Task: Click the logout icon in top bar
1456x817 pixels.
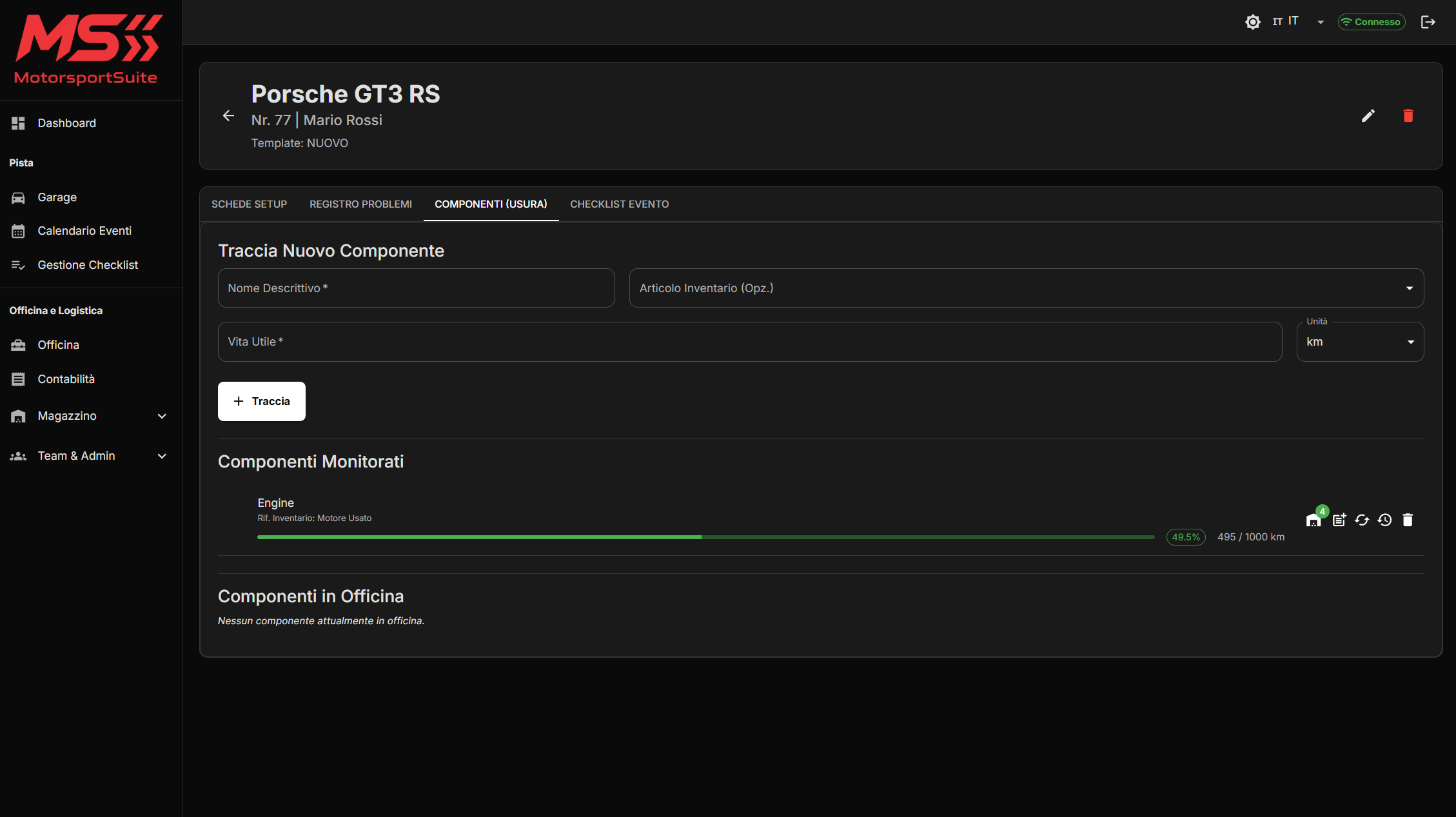Action: pyautogui.click(x=1428, y=22)
